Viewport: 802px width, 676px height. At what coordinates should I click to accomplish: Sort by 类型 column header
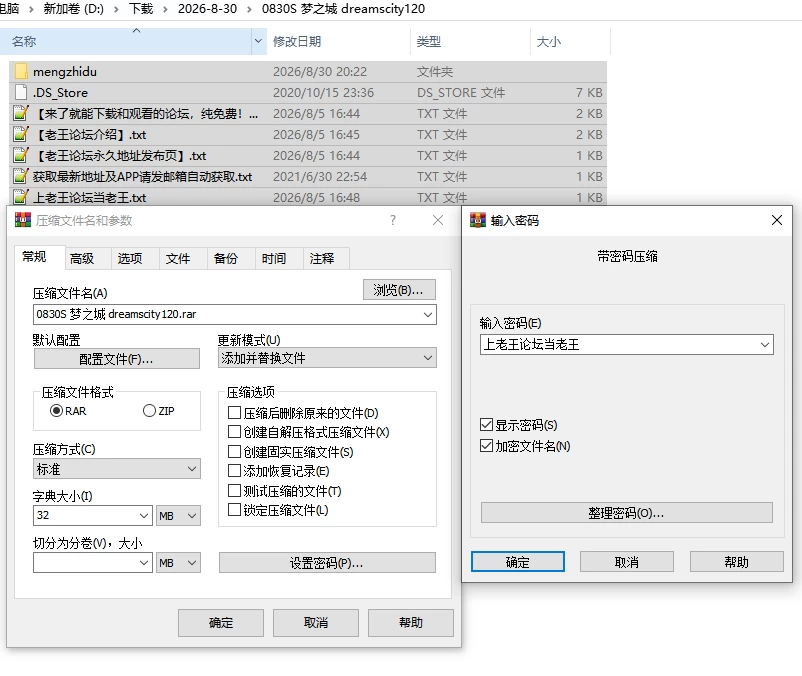pos(470,41)
